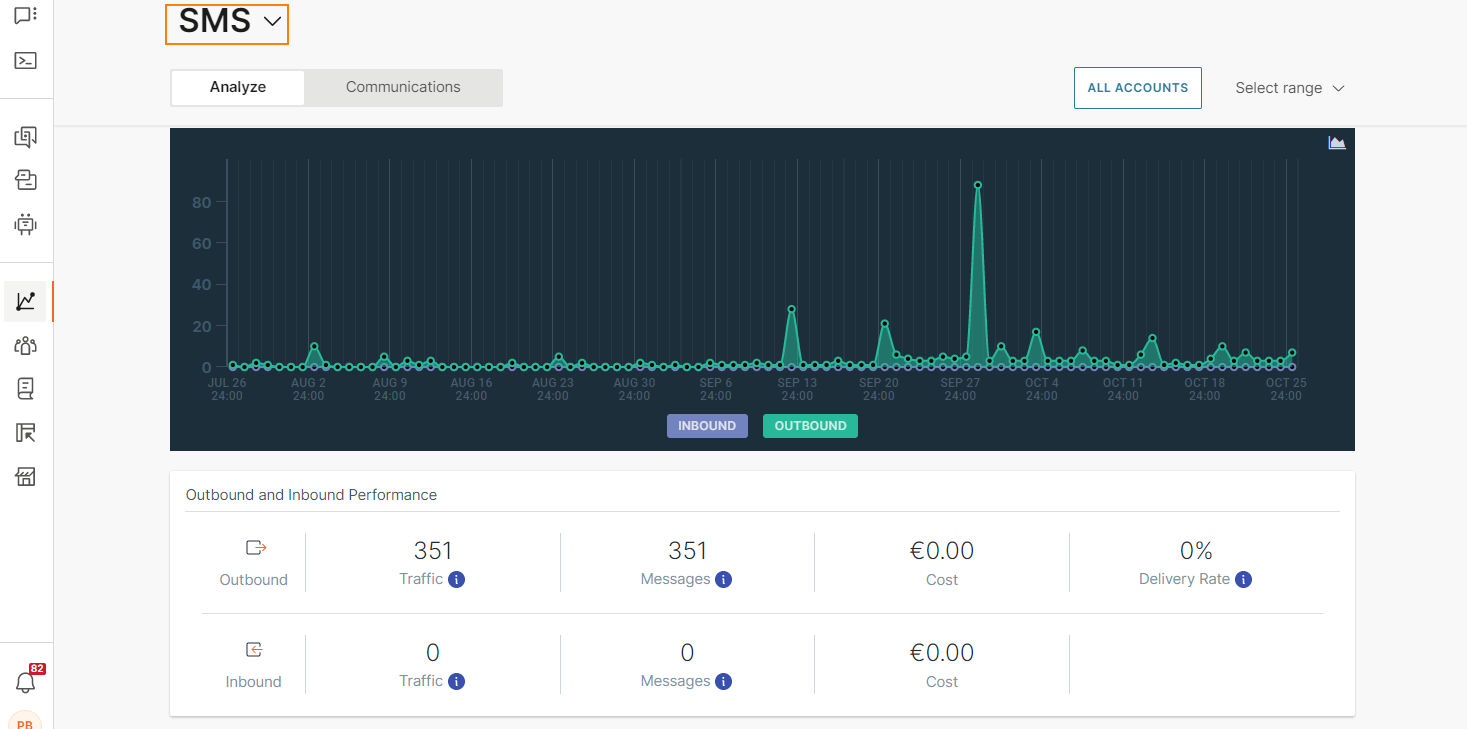Screen dimensions: 1467x729
Task: Click info icon beside Inbound Messages
Action: click(723, 682)
